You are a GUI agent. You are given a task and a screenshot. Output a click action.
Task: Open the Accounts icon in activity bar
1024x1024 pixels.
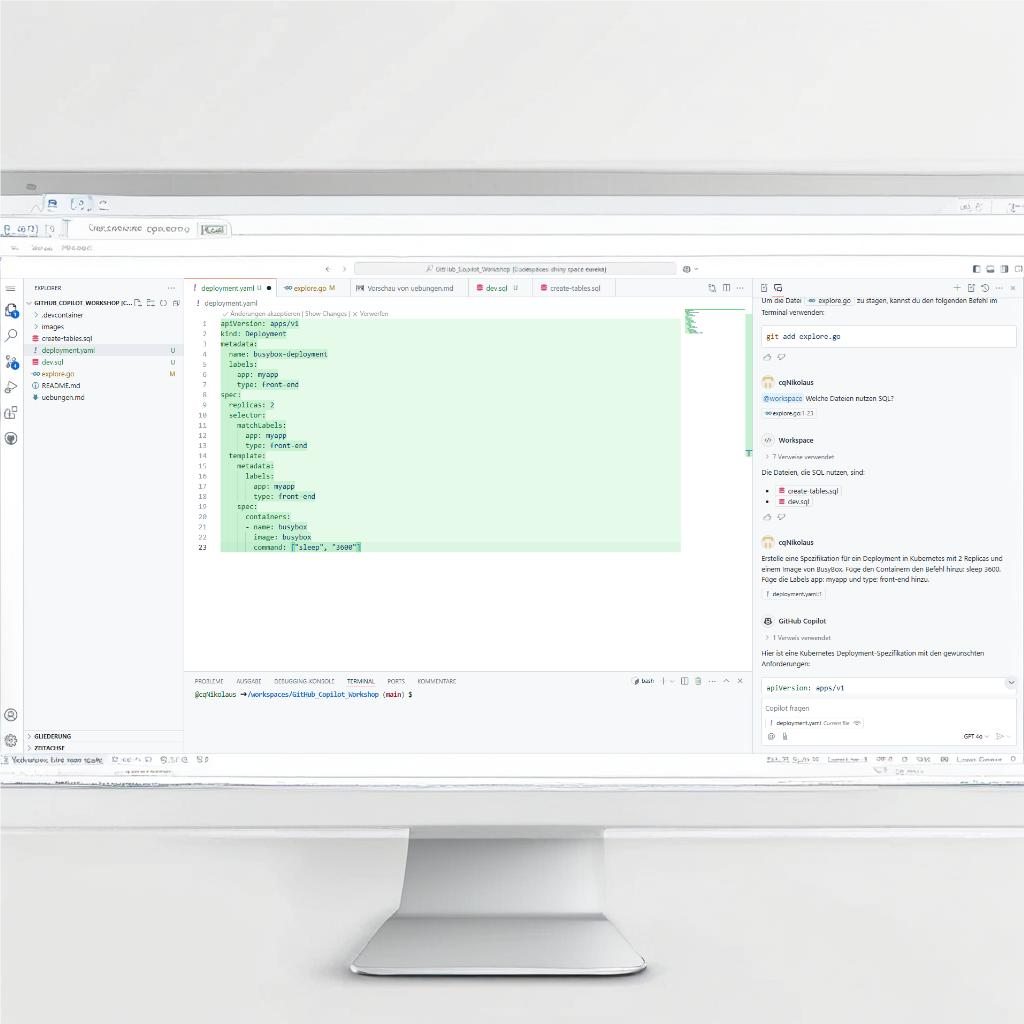(x=11, y=714)
